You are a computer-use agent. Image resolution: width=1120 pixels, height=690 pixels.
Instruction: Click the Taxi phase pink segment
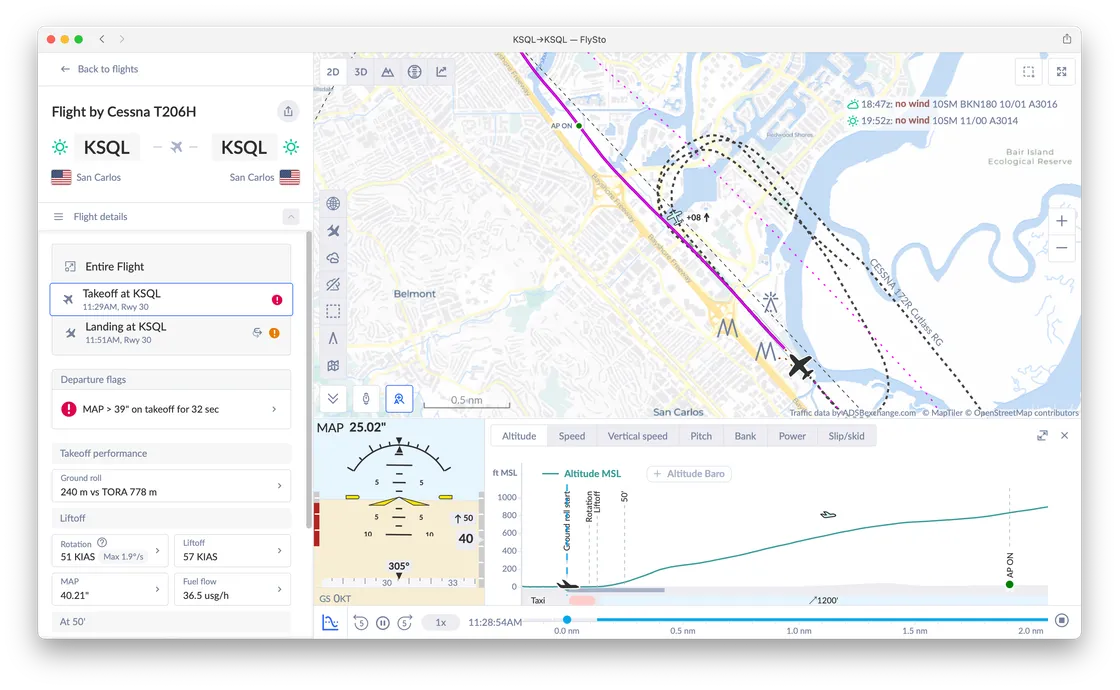click(582, 601)
